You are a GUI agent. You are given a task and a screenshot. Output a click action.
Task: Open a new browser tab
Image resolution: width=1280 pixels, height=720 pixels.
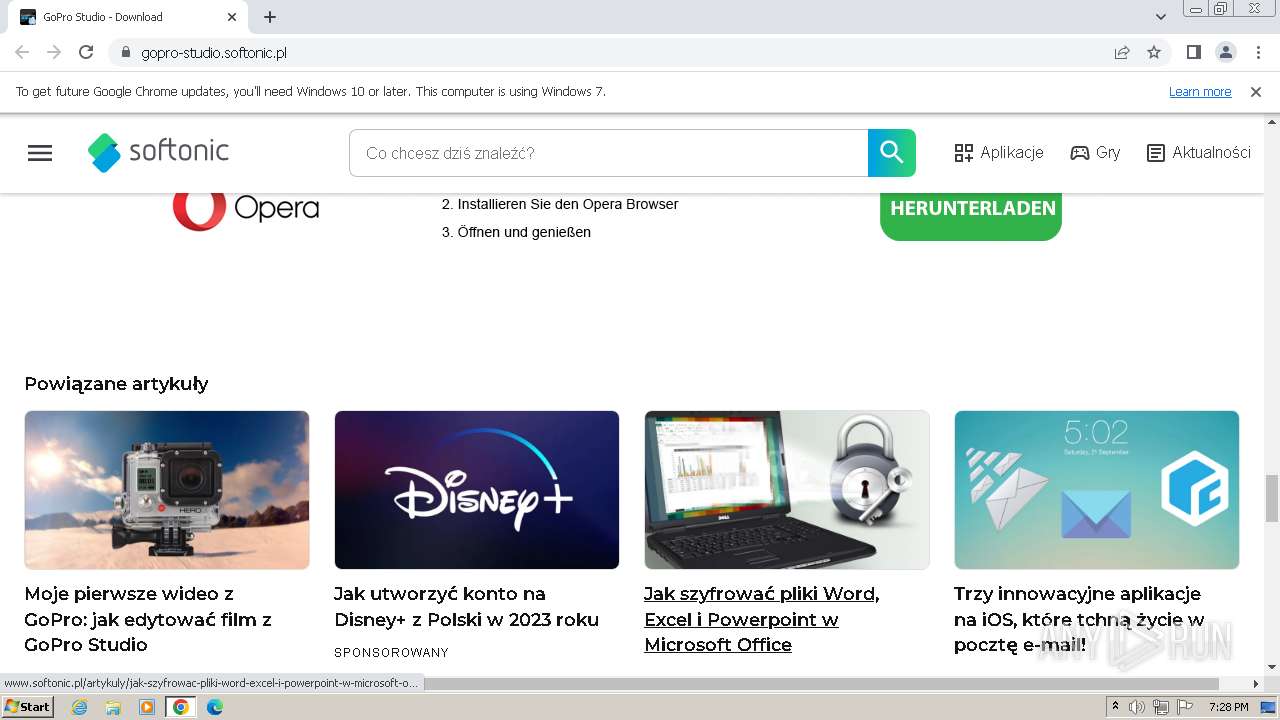[x=270, y=17]
